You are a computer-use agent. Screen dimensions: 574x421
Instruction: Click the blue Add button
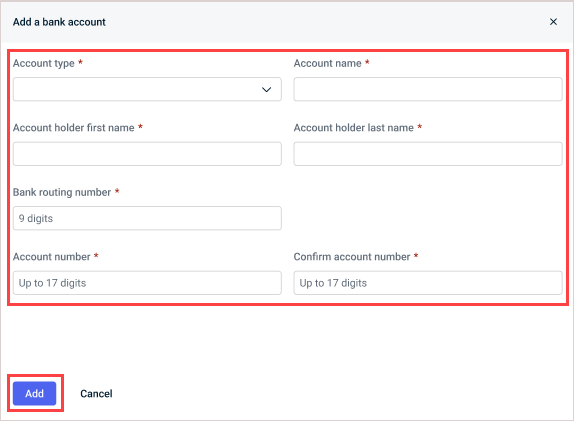coord(34,394)
